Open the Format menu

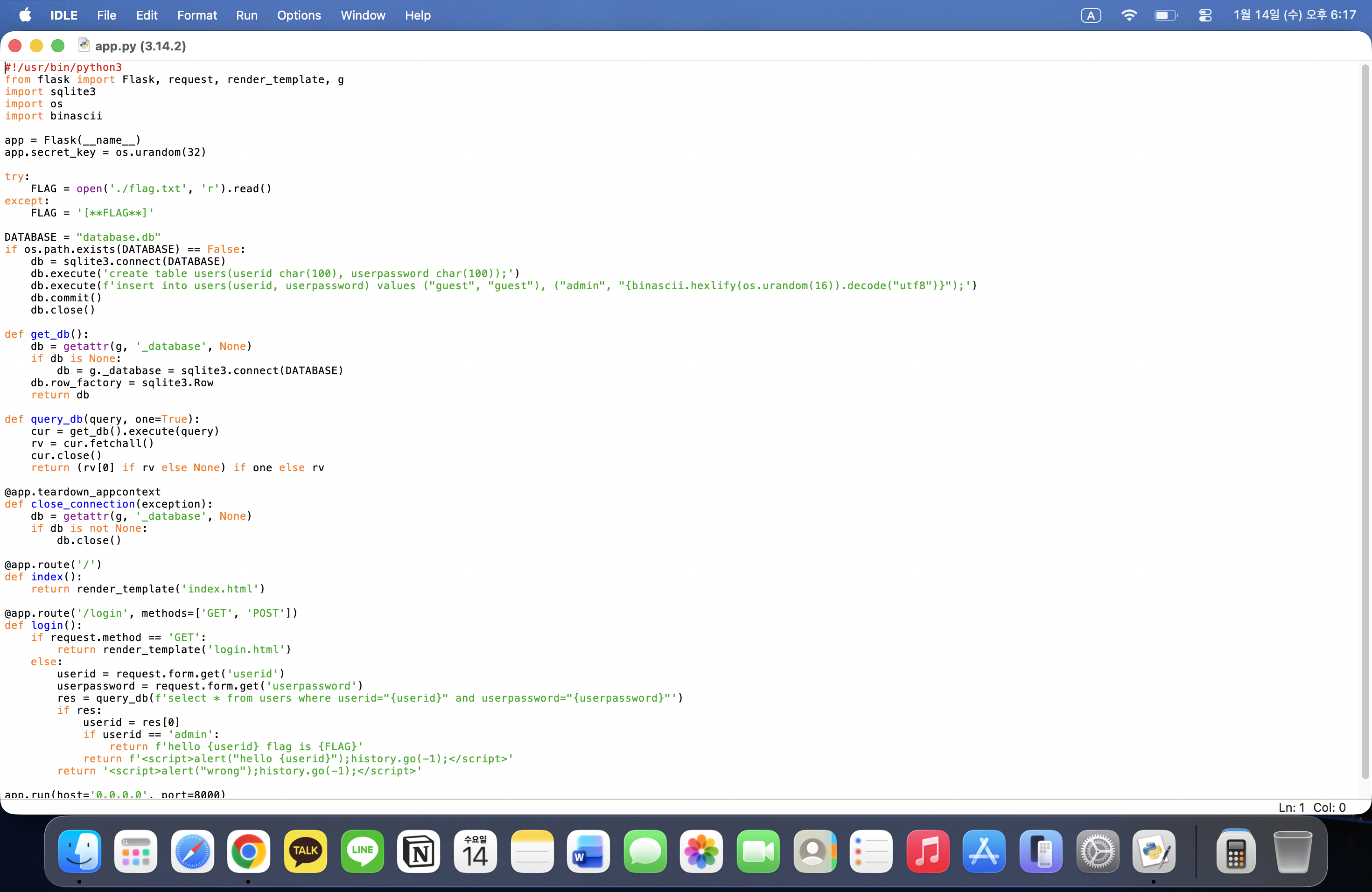[196, 15]
